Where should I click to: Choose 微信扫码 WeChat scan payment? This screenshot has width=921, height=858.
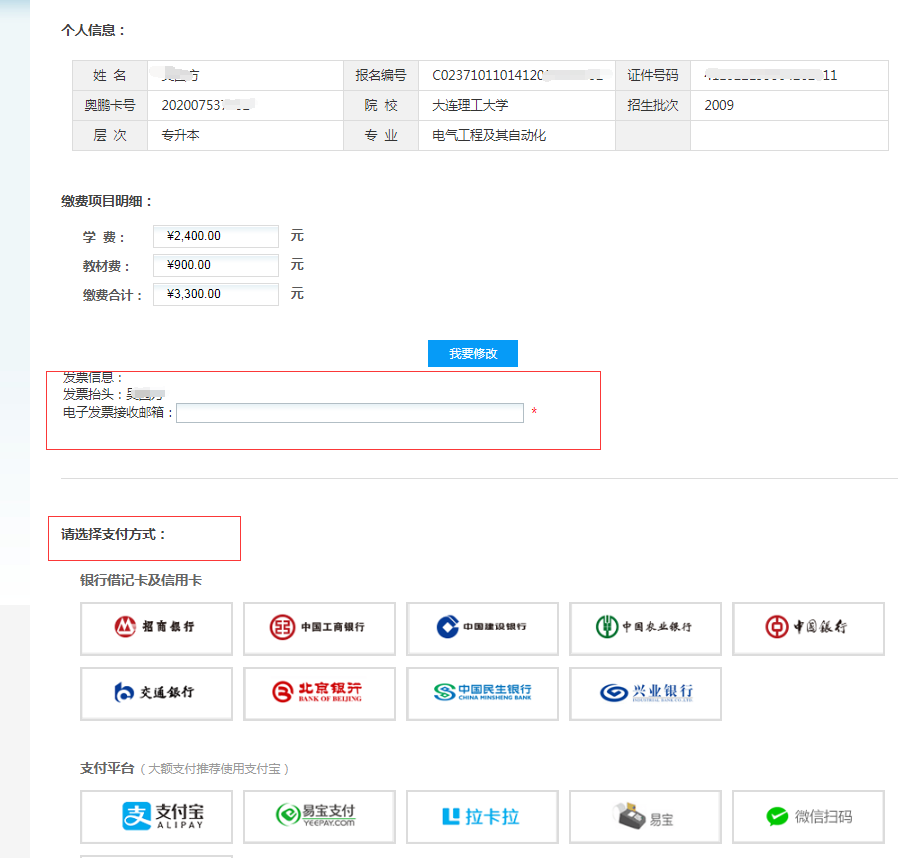coord(808,816)
